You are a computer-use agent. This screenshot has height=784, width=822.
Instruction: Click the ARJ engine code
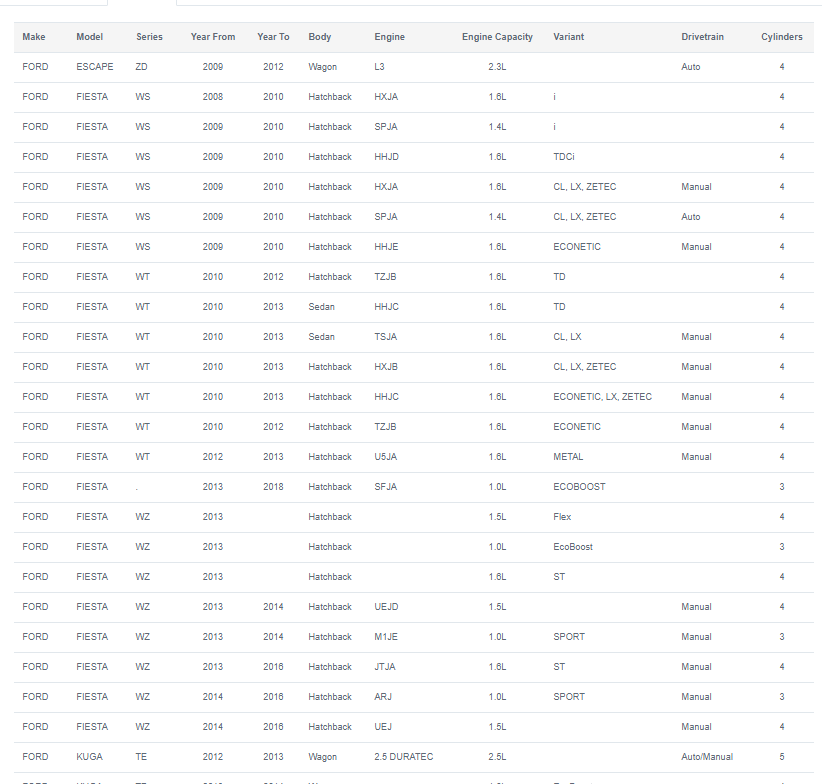click(x=383, y=696)
